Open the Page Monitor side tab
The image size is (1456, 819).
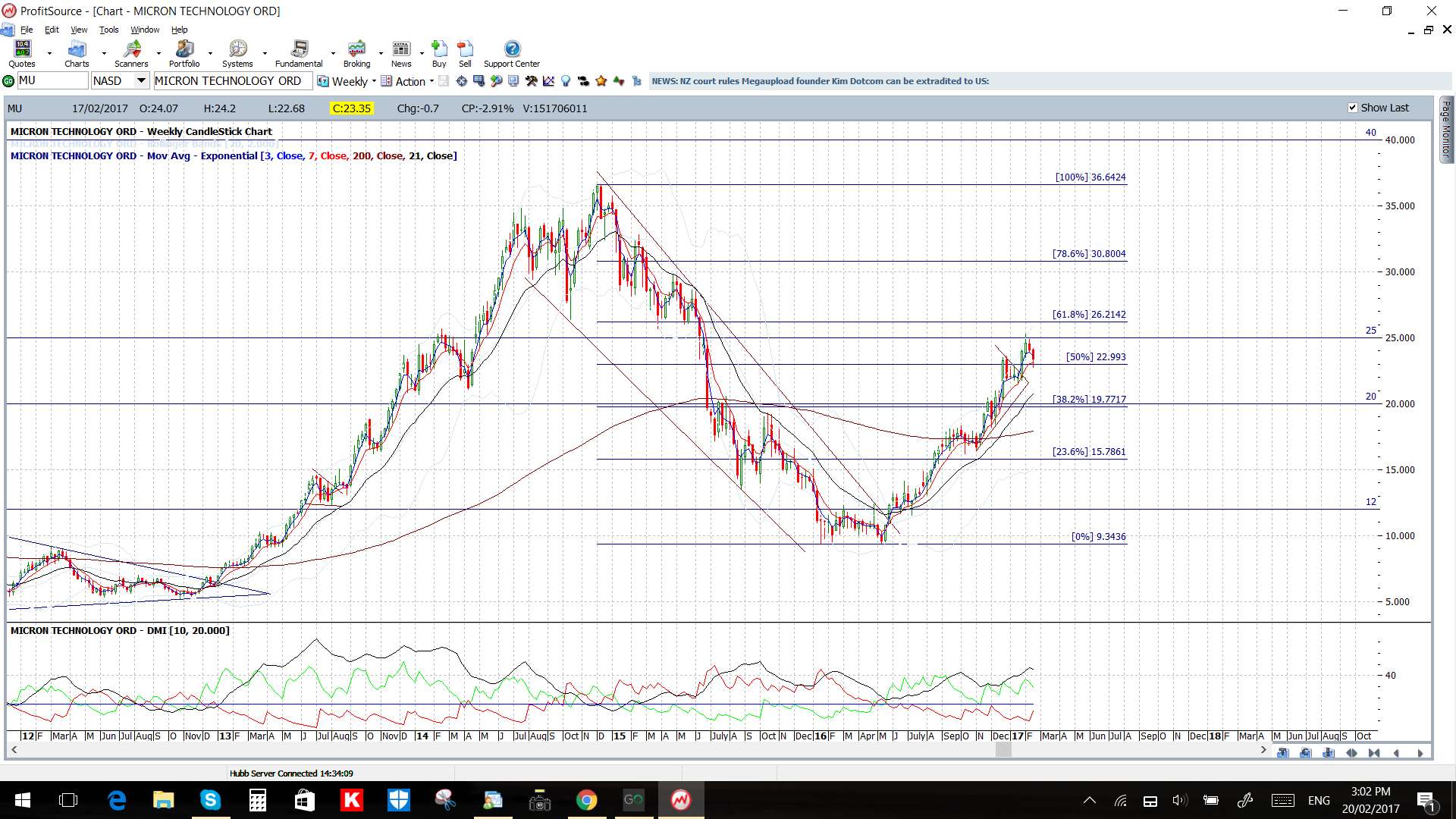pyautogui.click(x=1446, y=129)
